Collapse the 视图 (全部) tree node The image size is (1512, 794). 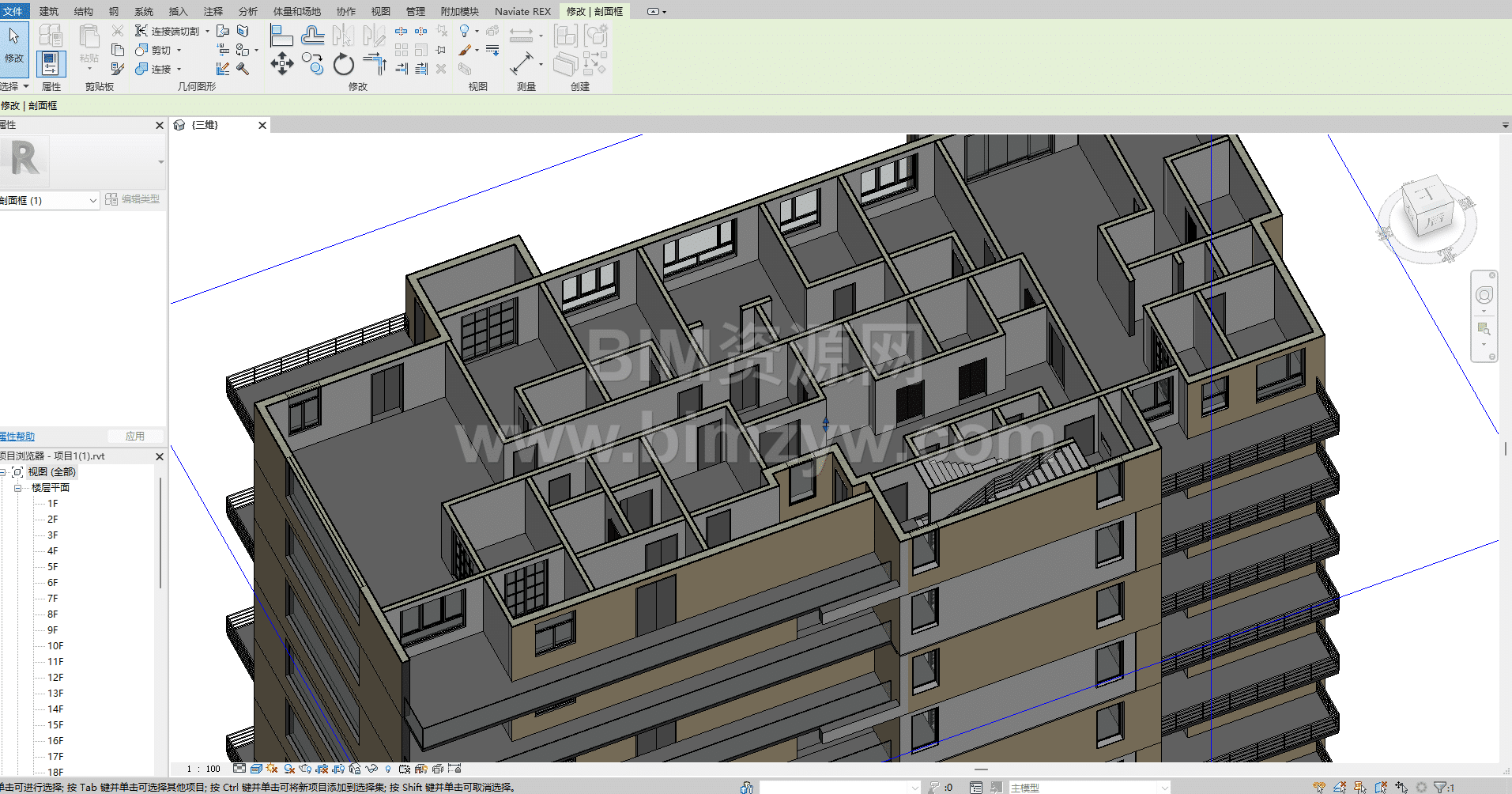3,472
